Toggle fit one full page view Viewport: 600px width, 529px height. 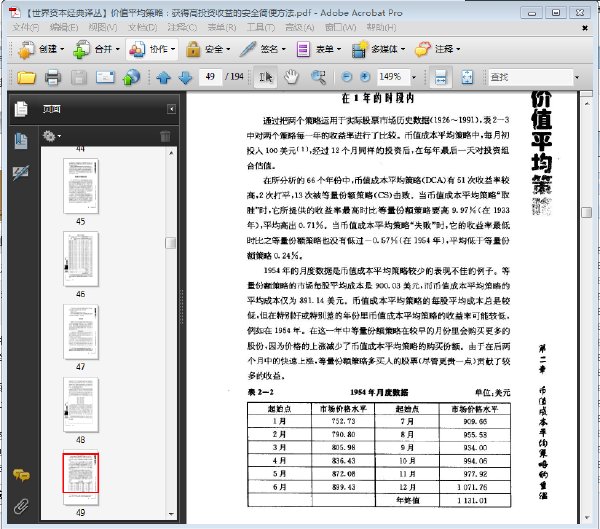click(x=467, y=77)
